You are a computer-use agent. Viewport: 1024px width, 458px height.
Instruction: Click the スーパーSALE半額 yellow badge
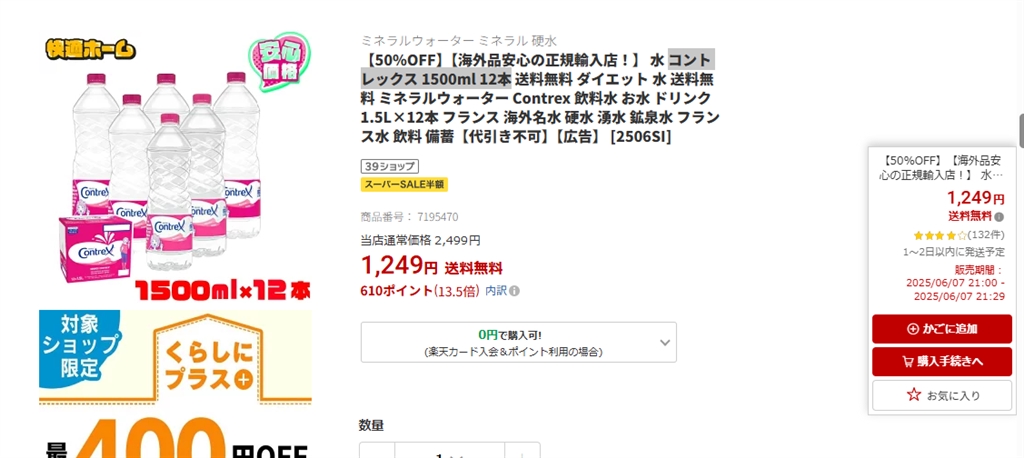point(404,184)
